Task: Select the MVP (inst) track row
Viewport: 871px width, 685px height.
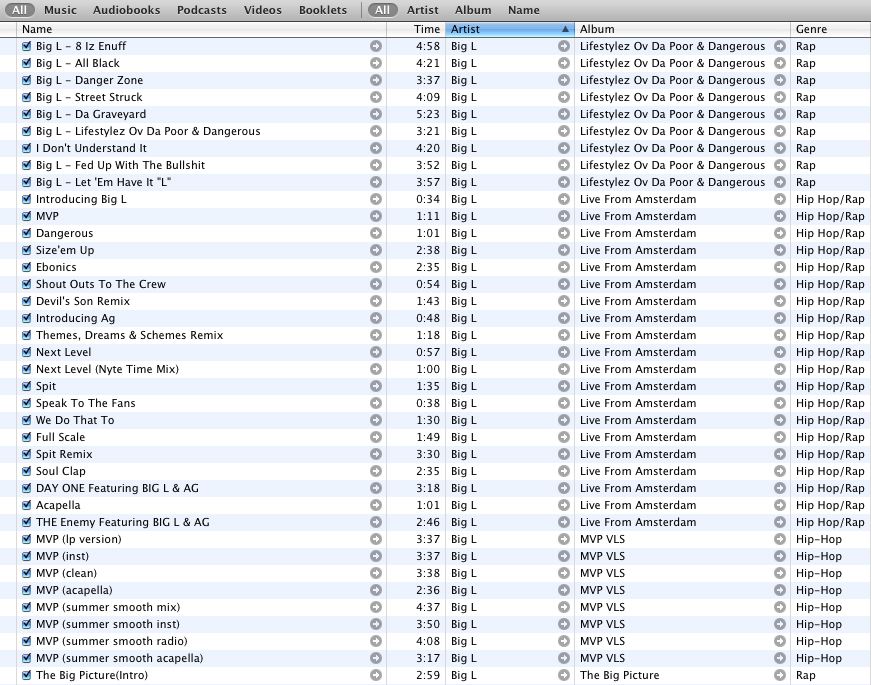Action: click(x=436, y=556)
